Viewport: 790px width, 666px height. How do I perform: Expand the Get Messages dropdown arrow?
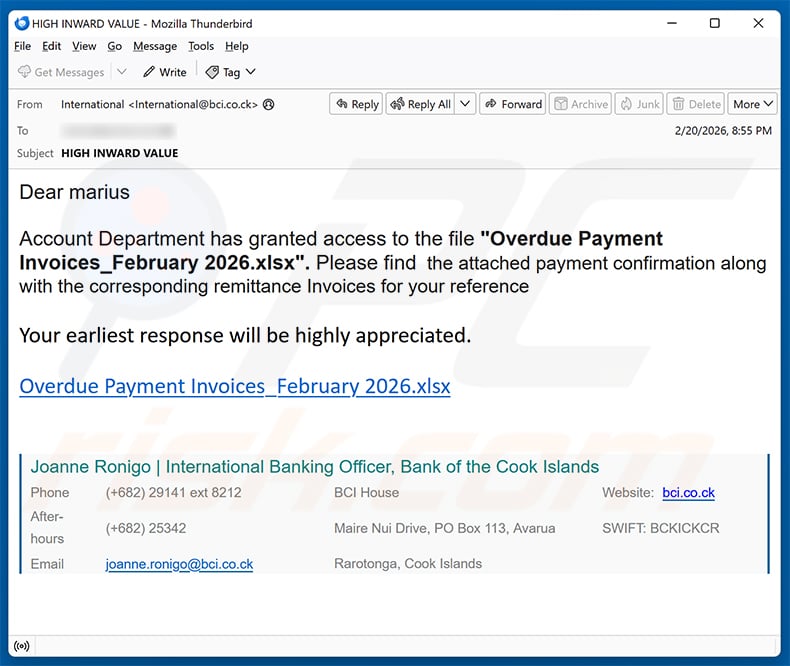point(121,72)
